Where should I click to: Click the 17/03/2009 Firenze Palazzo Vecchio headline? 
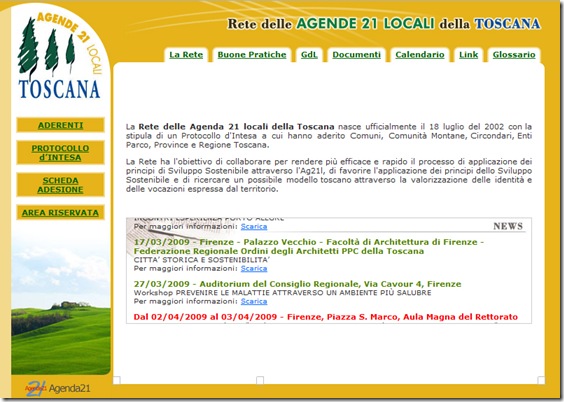[x=309, y=247]
